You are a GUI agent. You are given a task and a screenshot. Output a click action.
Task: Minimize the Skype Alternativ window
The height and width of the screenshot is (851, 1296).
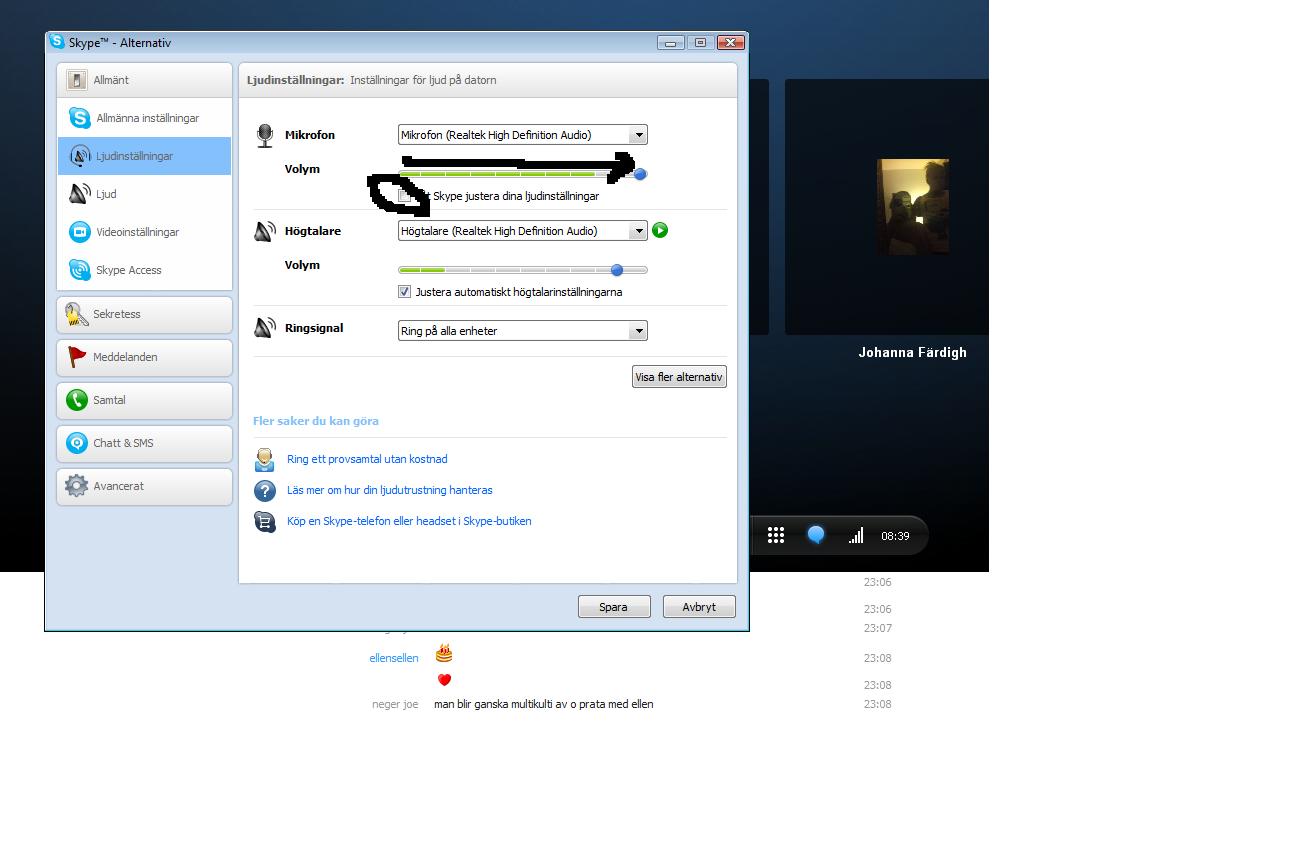click(670, 42)
